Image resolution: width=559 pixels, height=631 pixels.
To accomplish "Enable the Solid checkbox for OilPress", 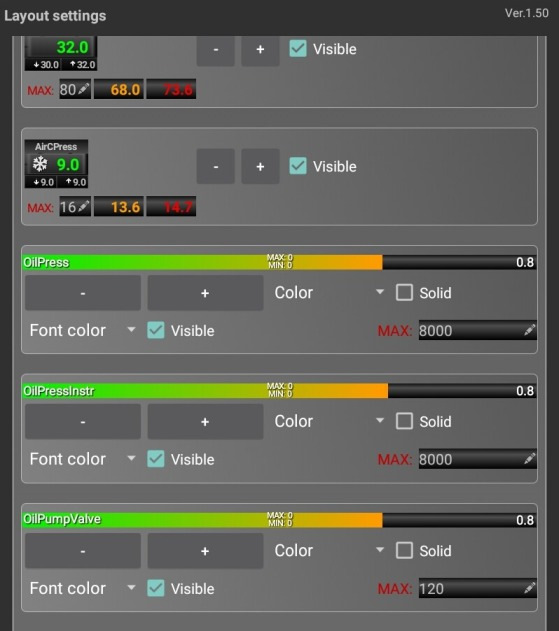I will [404, 293].
